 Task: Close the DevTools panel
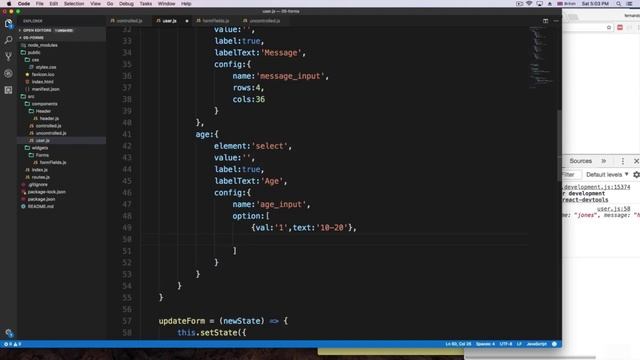point(636,161)
